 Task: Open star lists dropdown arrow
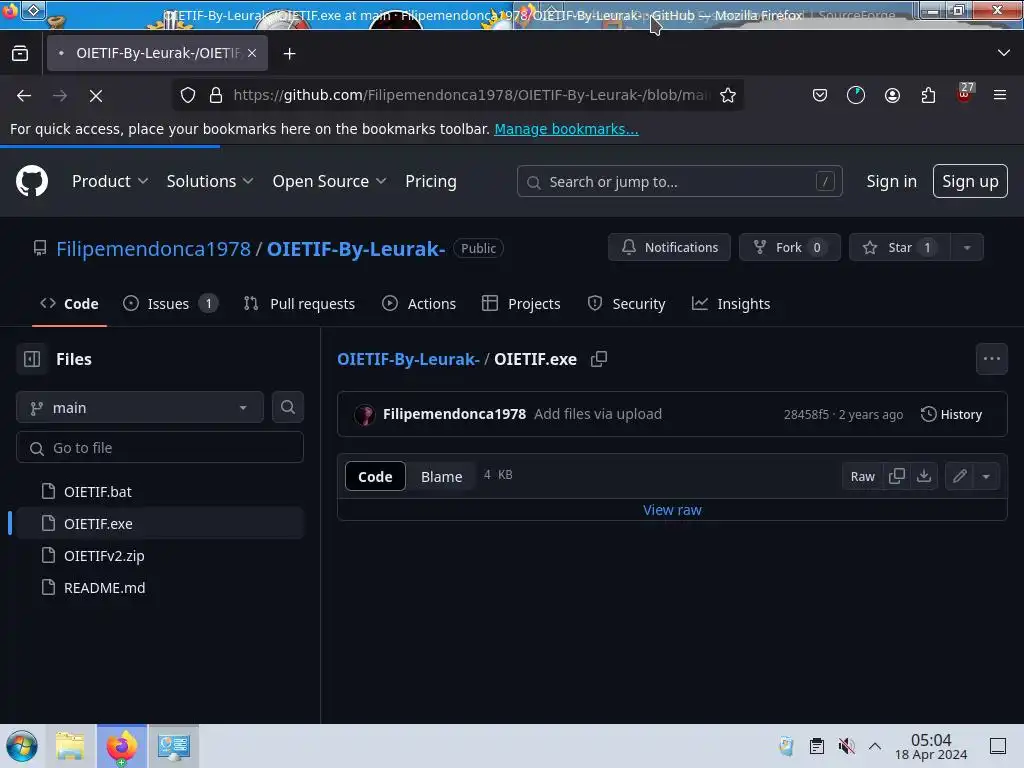click(x=967, y=248)
